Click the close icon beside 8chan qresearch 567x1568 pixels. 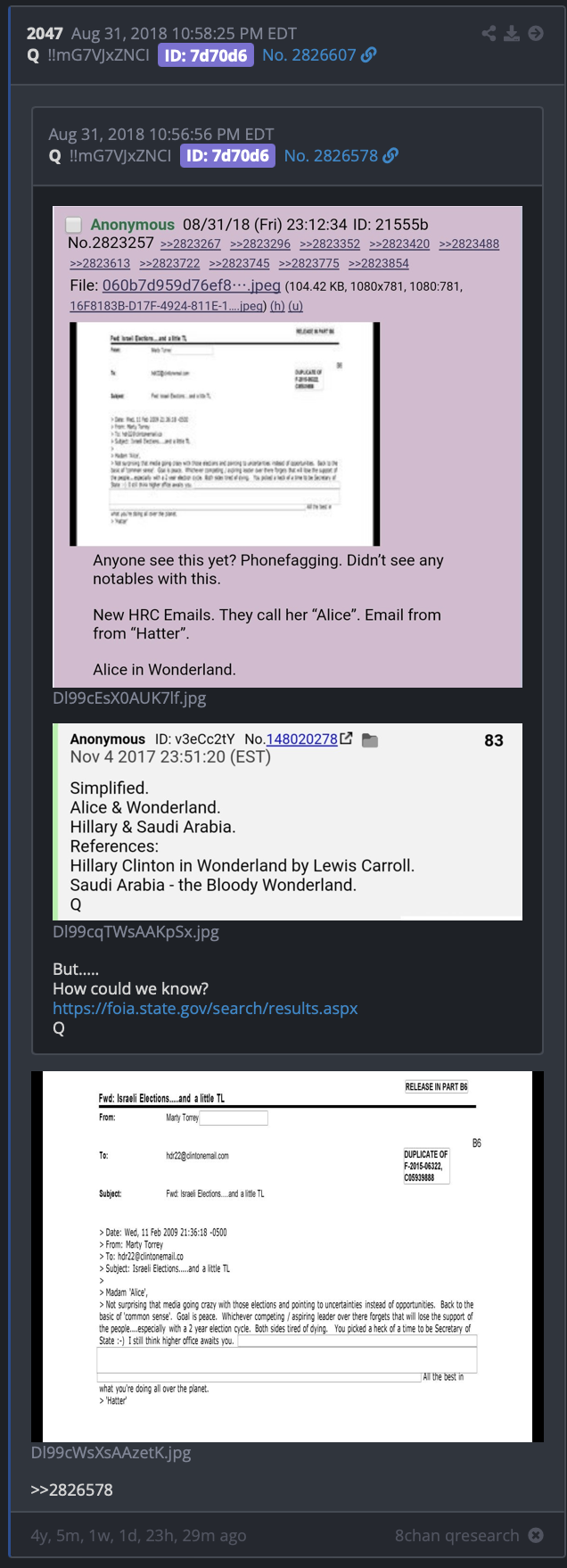[x=536, y=1535]
